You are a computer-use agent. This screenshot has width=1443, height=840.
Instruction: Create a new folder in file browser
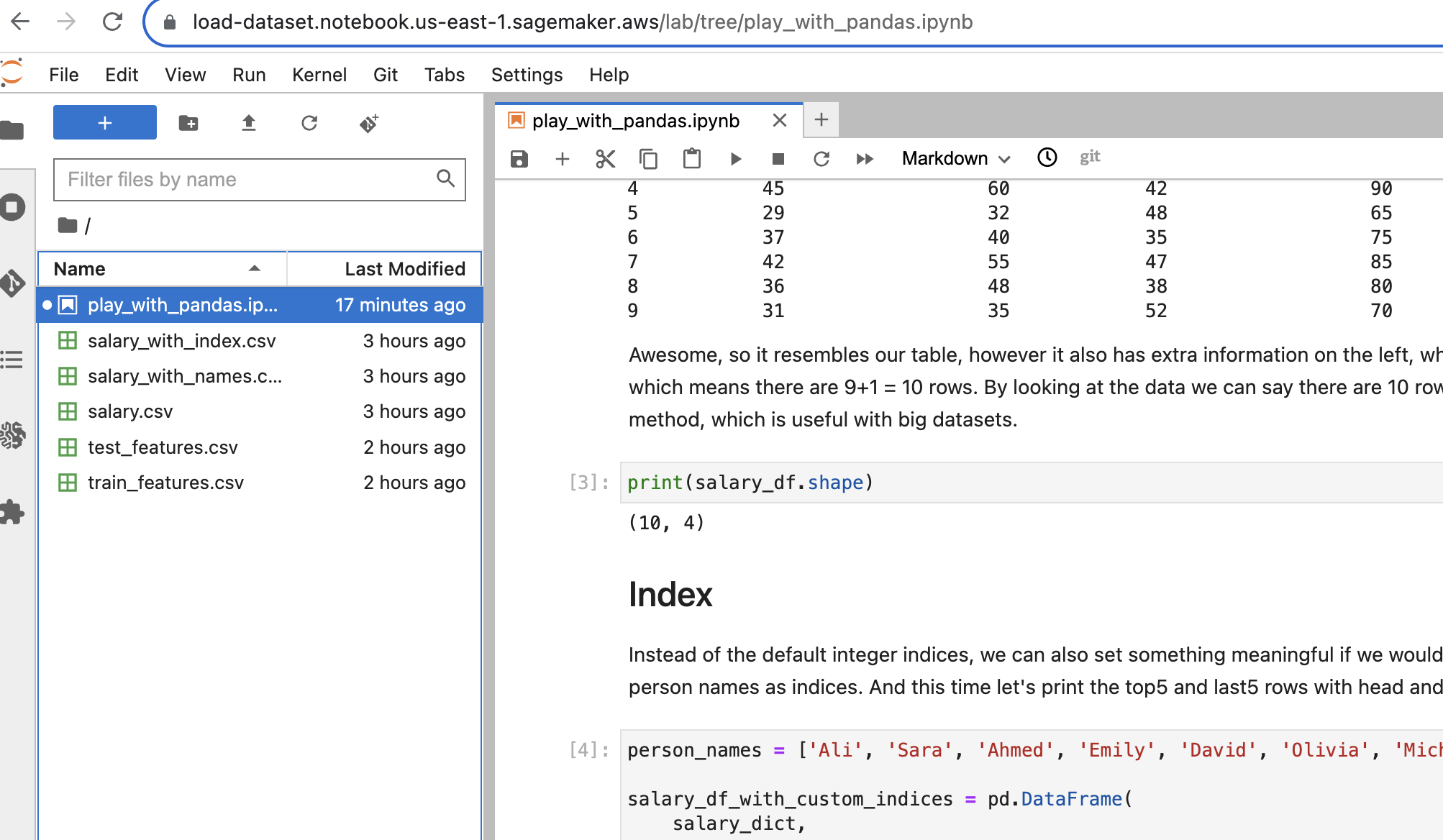(188, 123)
